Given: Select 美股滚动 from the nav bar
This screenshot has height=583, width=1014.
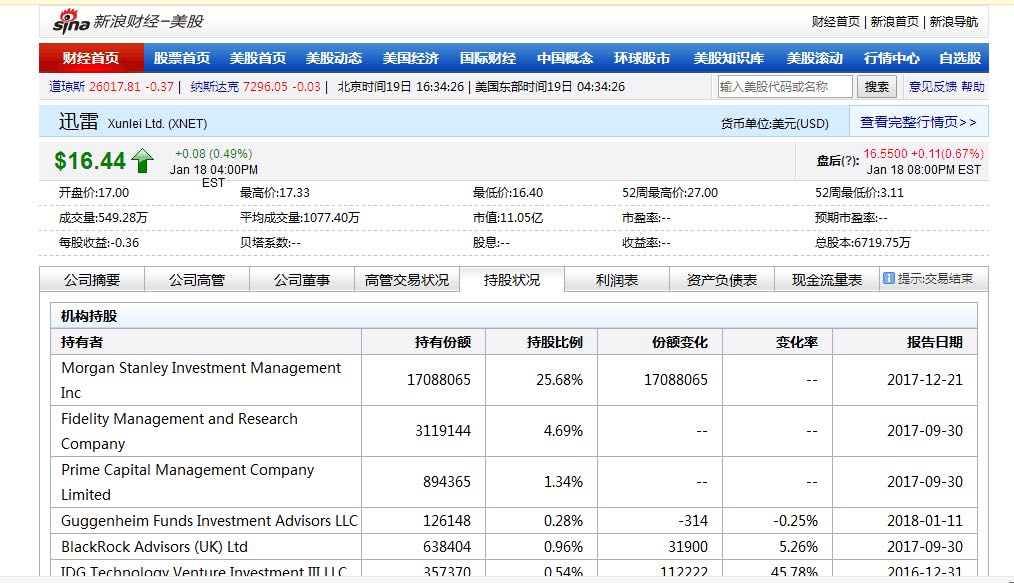Looking at the screenshot, I should click(x=815, y=58).
